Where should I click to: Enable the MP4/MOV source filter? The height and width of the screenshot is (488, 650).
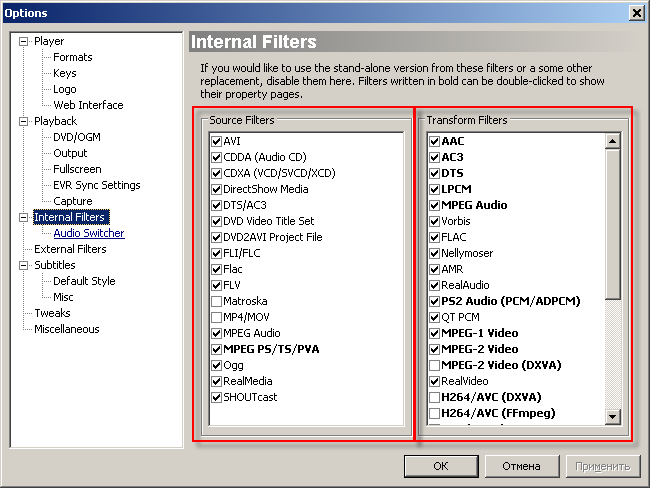(216, 317)
